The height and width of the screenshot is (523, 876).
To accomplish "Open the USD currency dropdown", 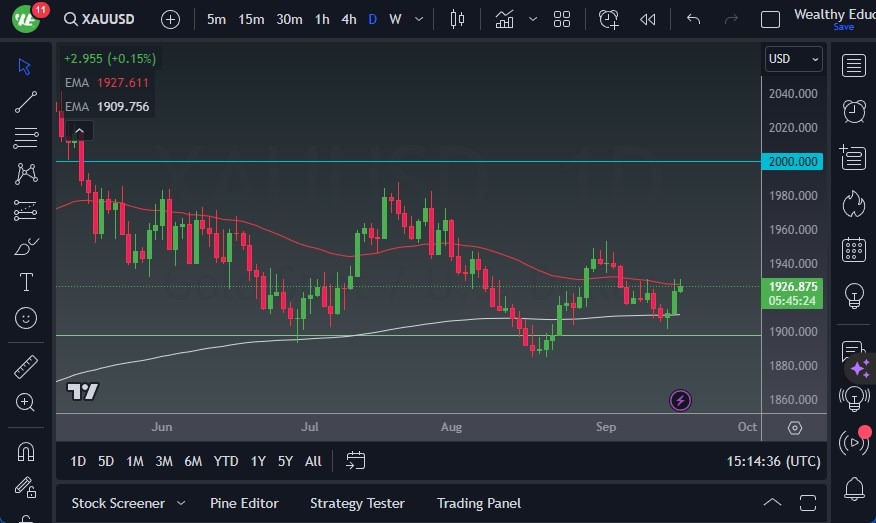I will [793, 59].
